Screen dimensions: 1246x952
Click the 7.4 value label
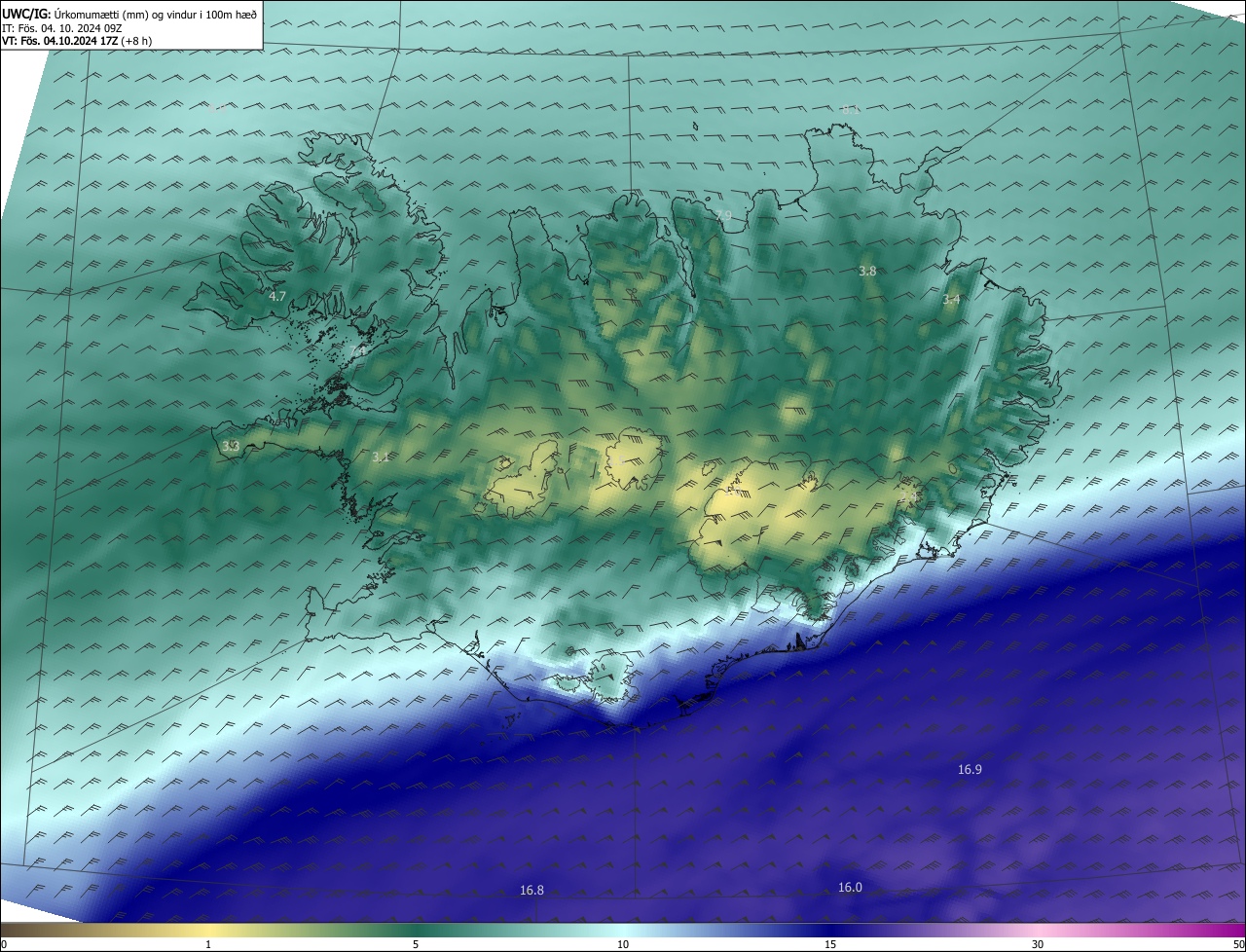pos(357,350)
